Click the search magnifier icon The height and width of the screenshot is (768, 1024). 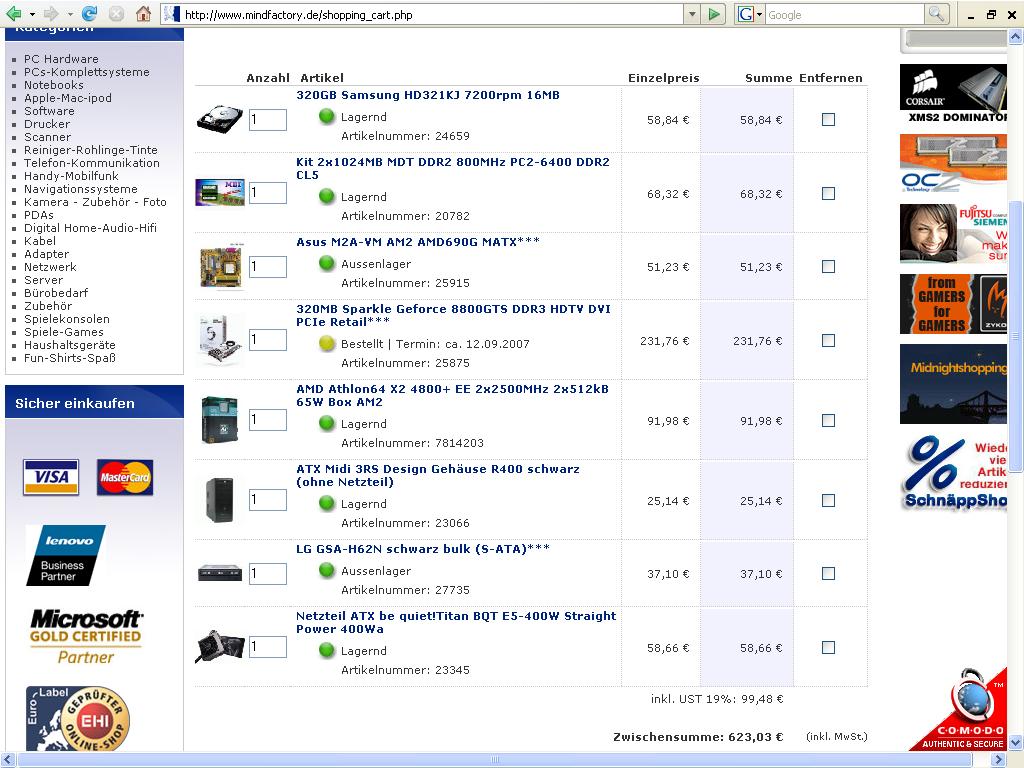pos(936,14)
